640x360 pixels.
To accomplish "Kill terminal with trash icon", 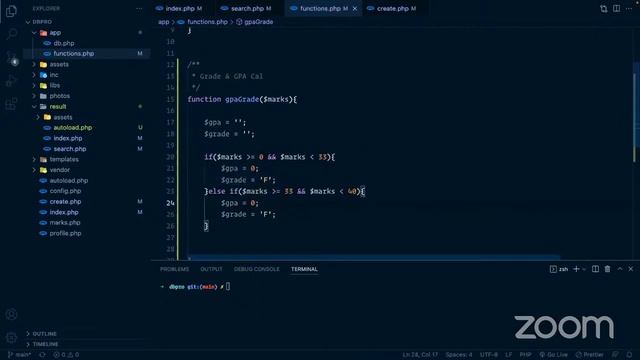I will coord(607,269).
